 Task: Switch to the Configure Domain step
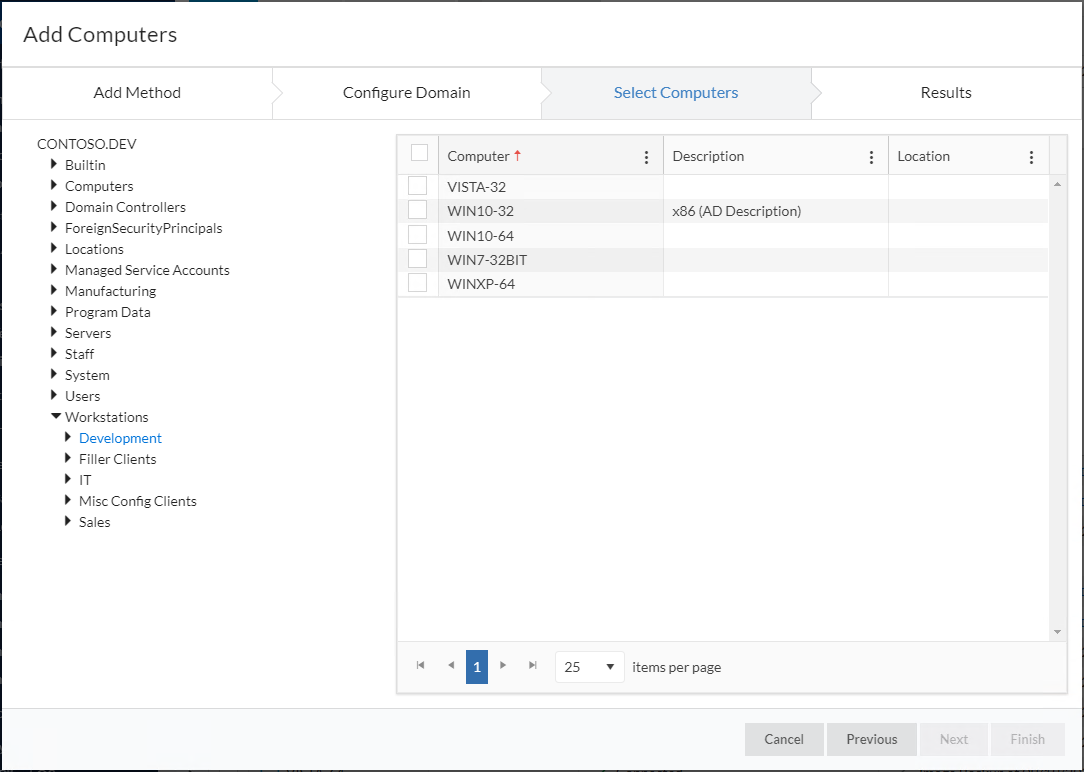tap(406, 93)
